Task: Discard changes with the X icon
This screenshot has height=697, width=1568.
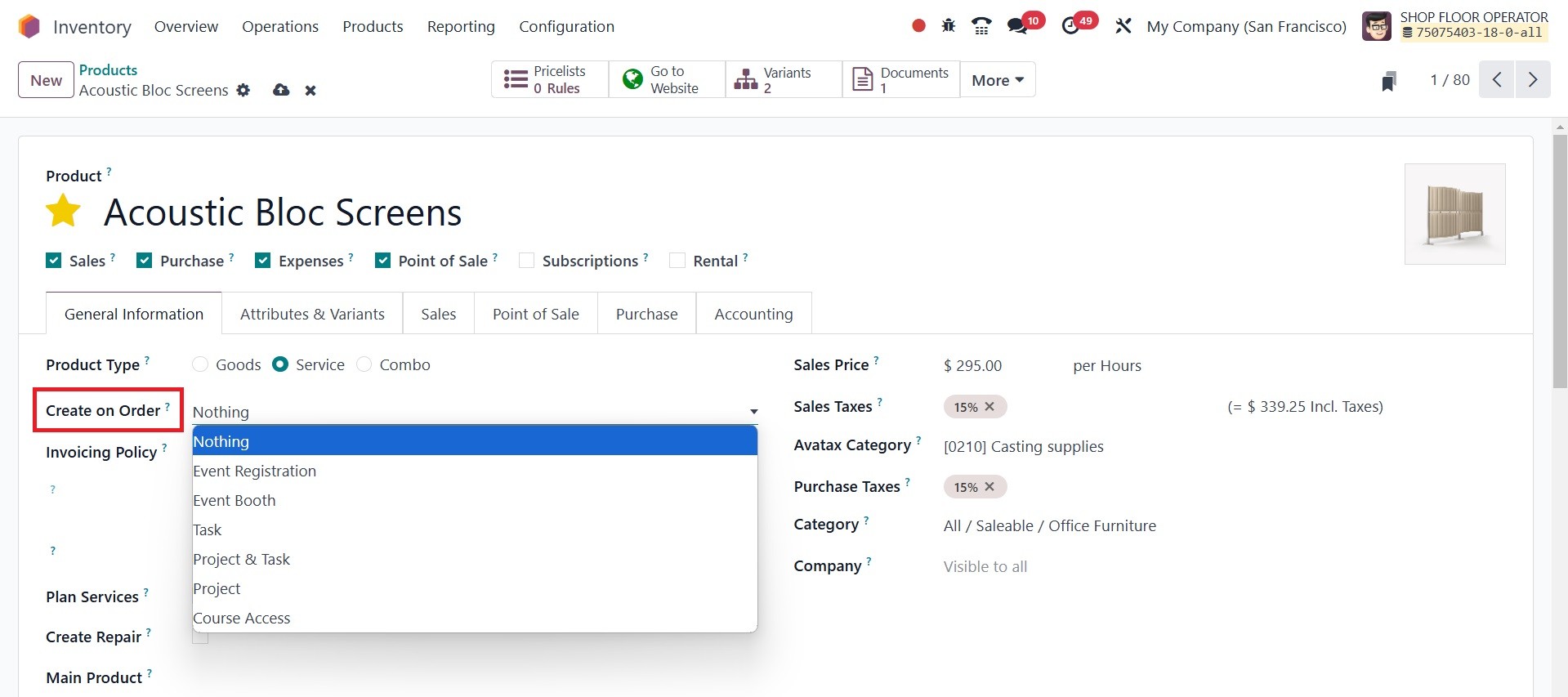Action: point(310,91)
